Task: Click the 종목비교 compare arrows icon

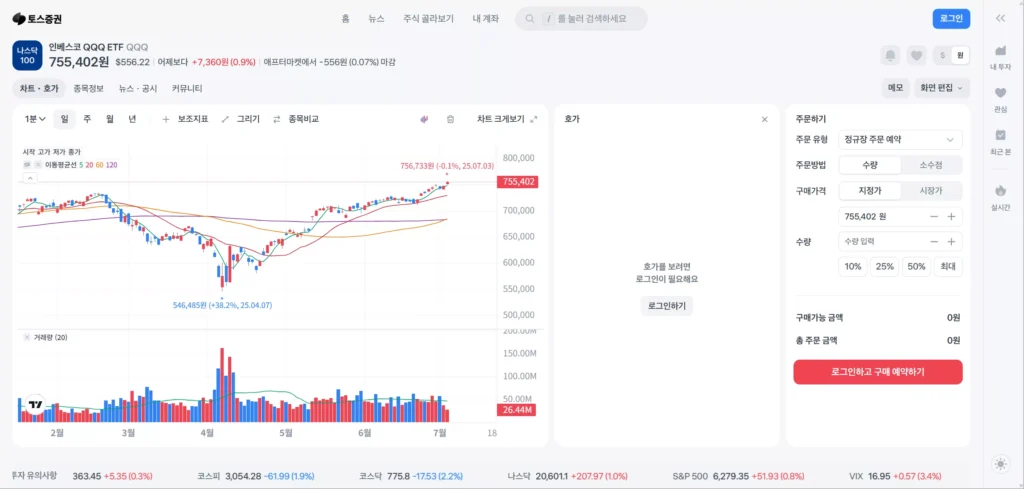Action: 276,119
